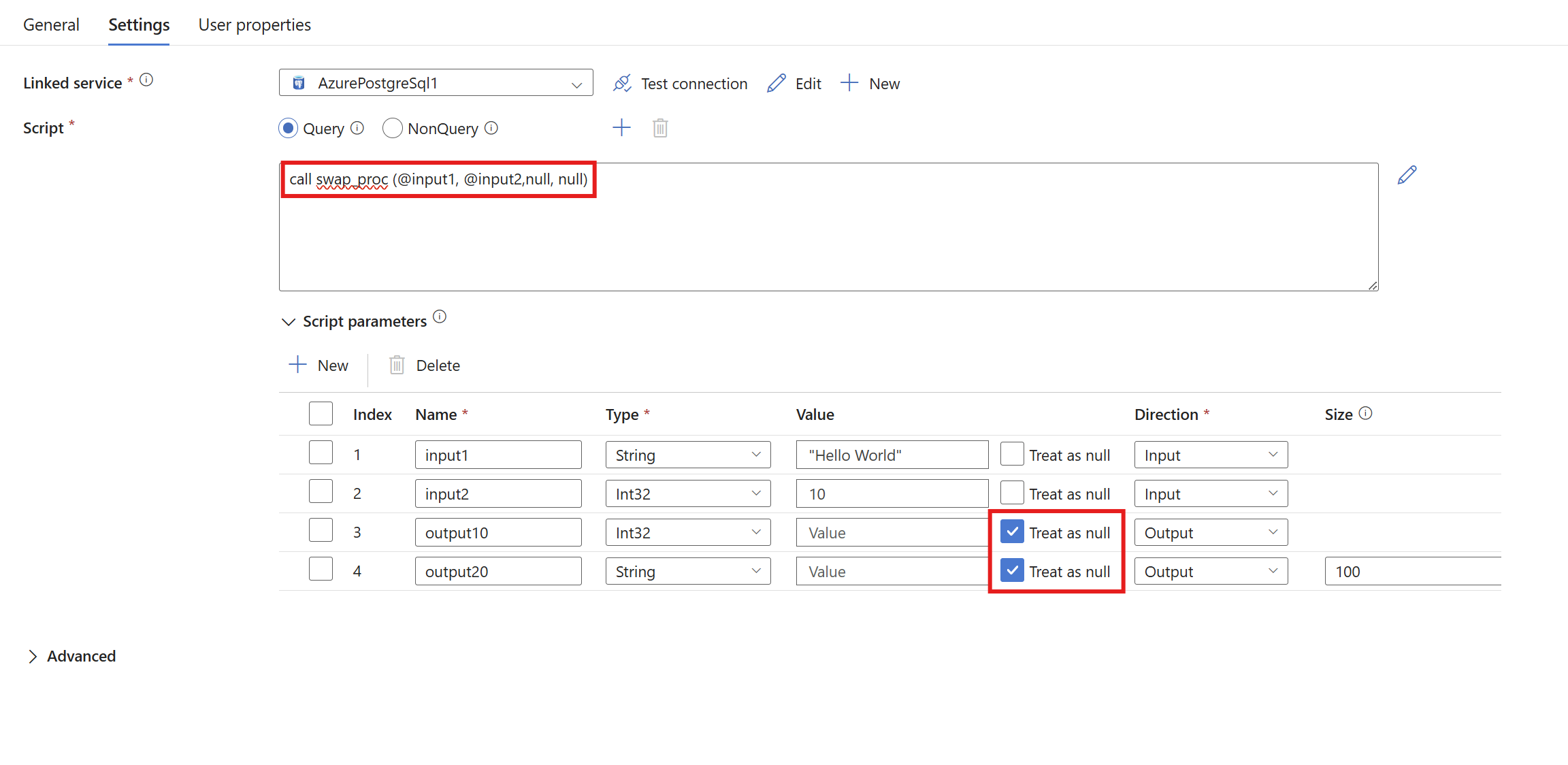Image resolution: width=1568 pixels, height=765 pixels.
Task: Select the NonQuery radio button
Action: [x=393, y=128]
